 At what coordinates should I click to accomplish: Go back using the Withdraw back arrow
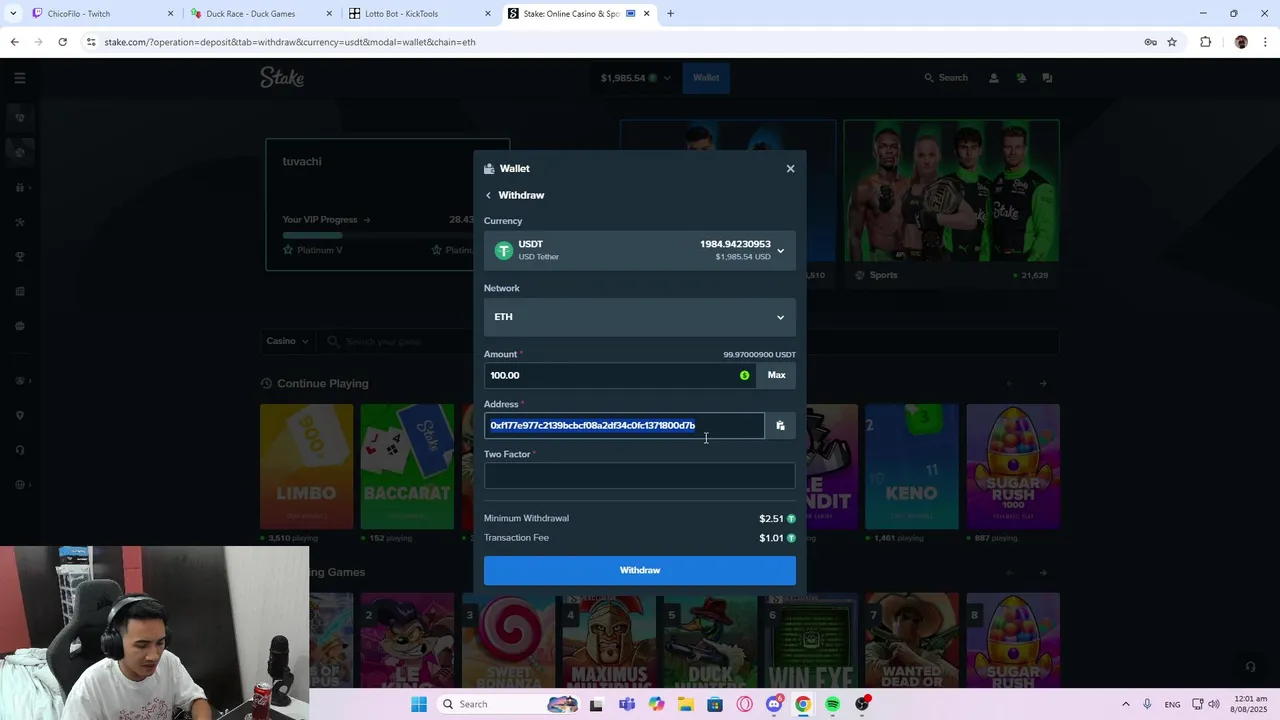[488, 195]
